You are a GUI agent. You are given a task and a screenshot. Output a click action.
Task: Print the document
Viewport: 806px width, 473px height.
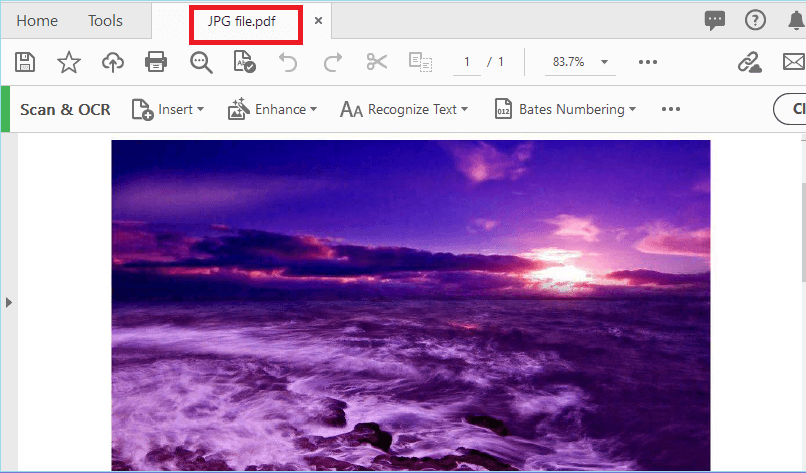[156, 62]
